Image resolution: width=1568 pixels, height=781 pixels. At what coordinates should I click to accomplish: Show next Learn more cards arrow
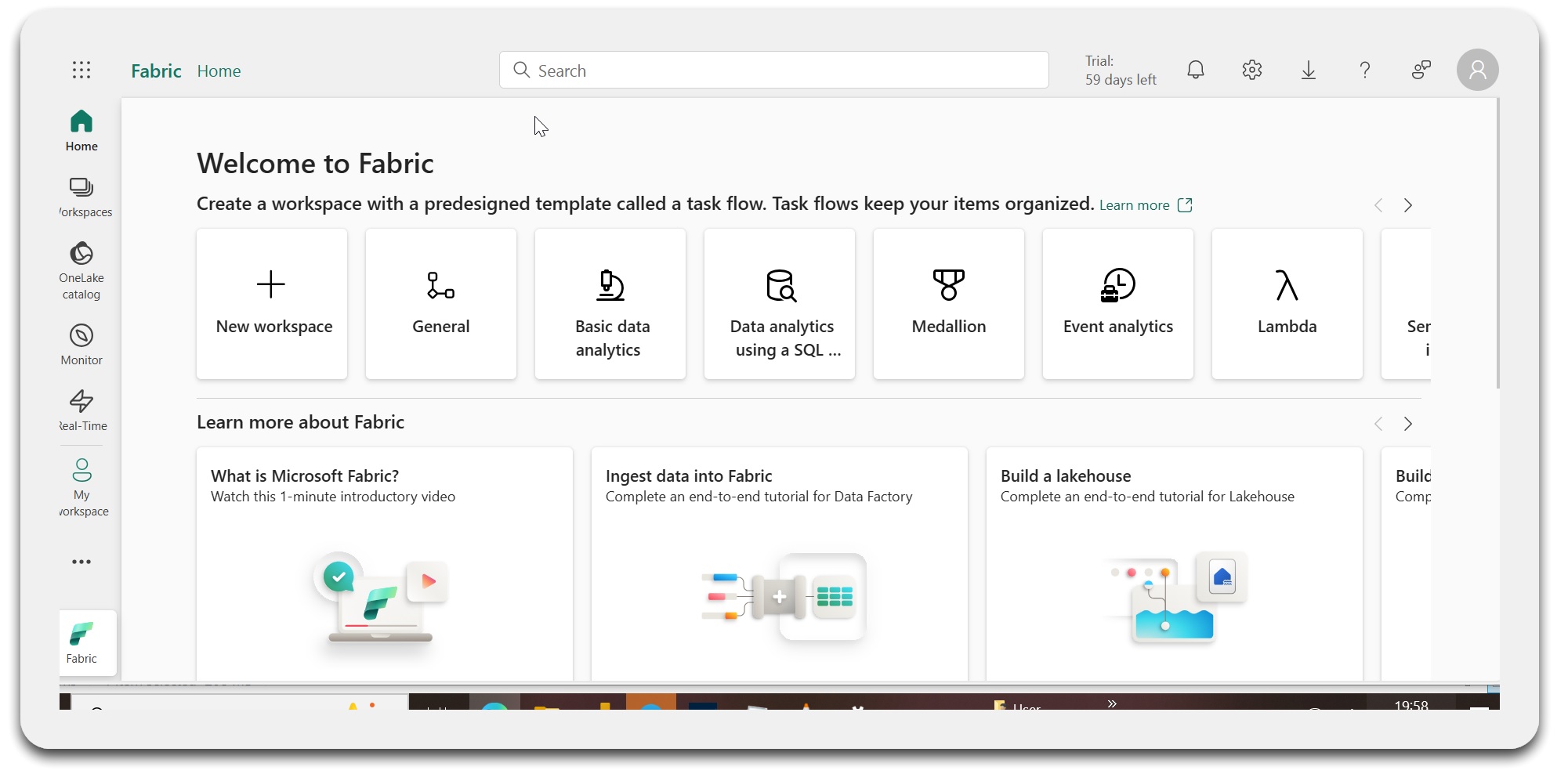click(x=1408, y=424)
